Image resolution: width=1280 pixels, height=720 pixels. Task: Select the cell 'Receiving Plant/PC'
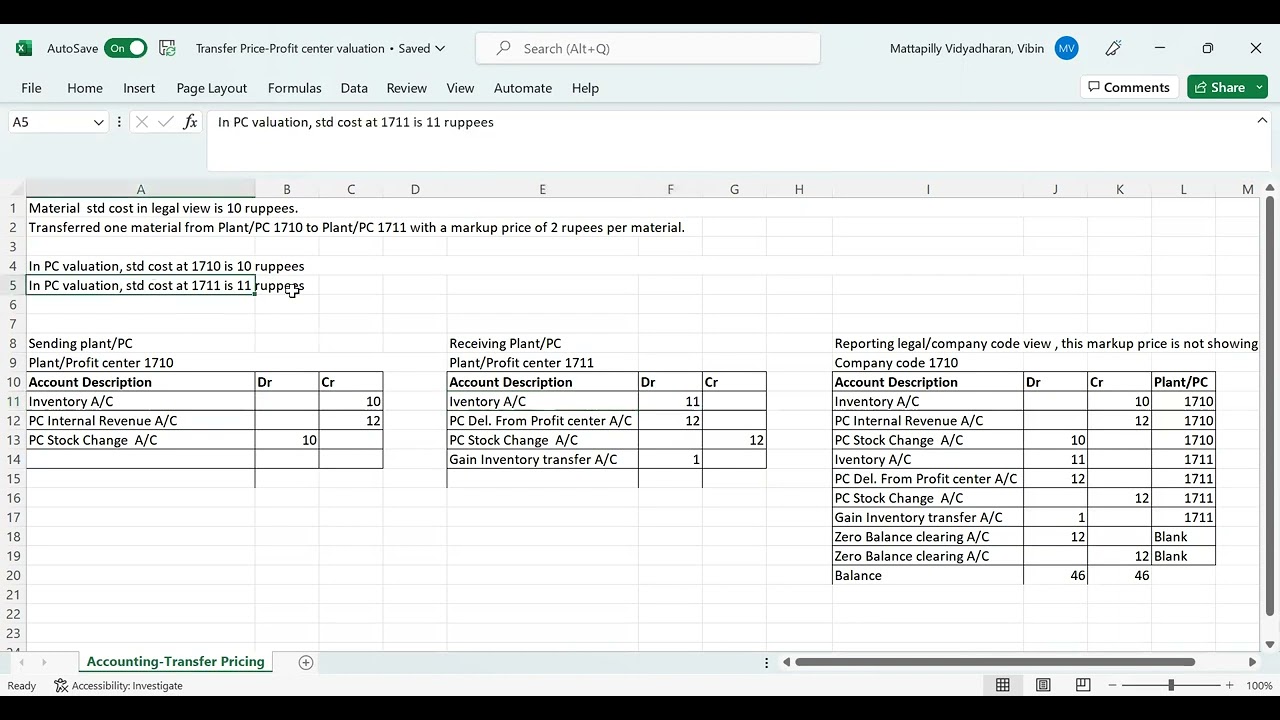543,343
